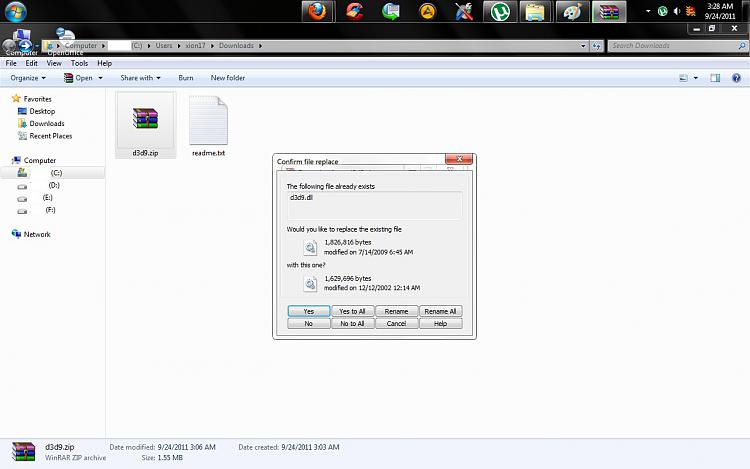Screen dimensions: 750x469
Task: Open the Tools menu
Action: (x=79, y=63)
